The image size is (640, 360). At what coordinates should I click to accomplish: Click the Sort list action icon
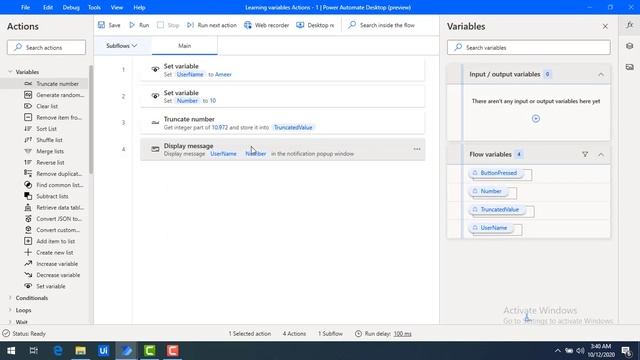point(28,129)
